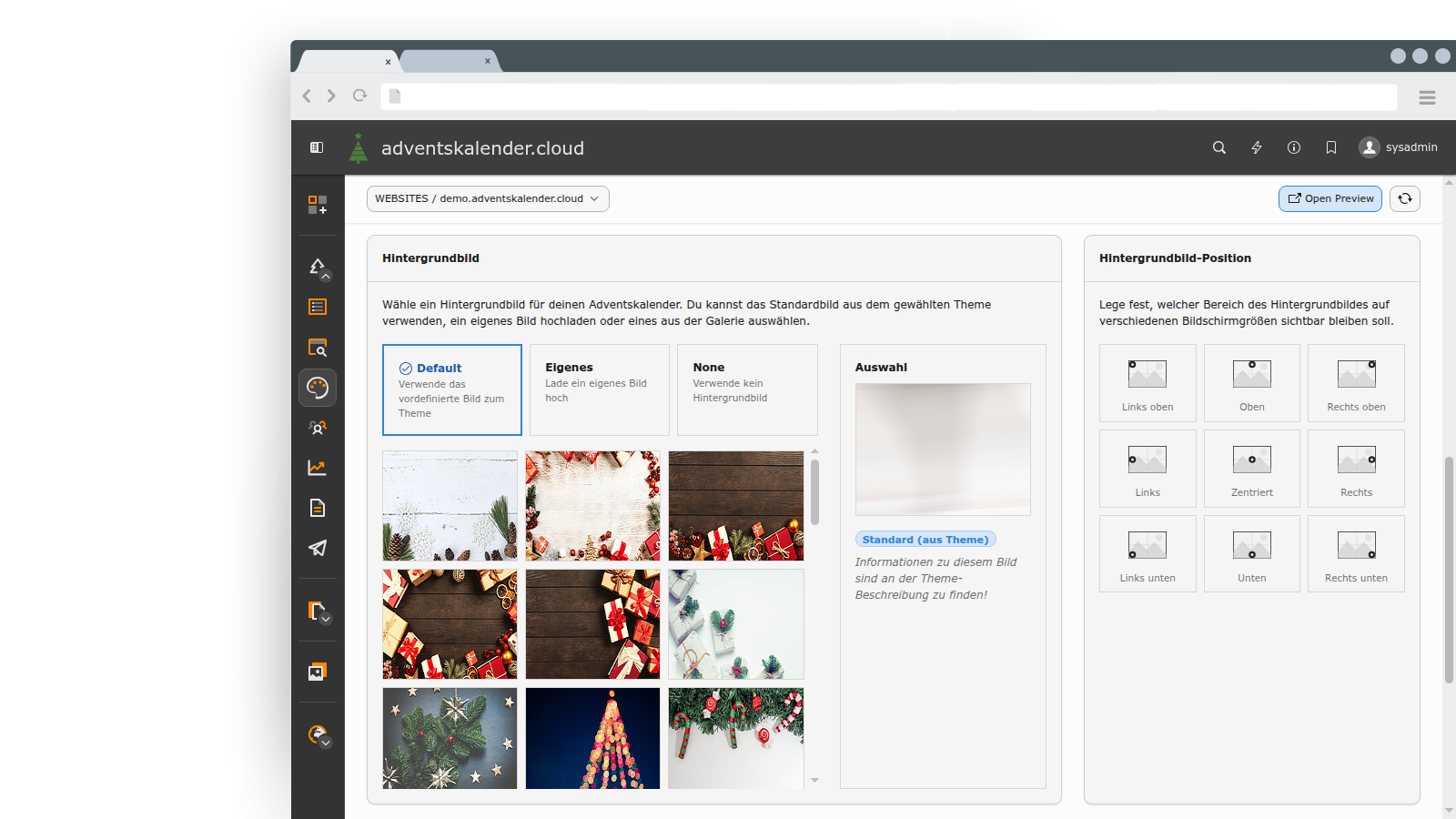Open the browser hamburger menu
1456x819 pixels.
[1427, 97]
